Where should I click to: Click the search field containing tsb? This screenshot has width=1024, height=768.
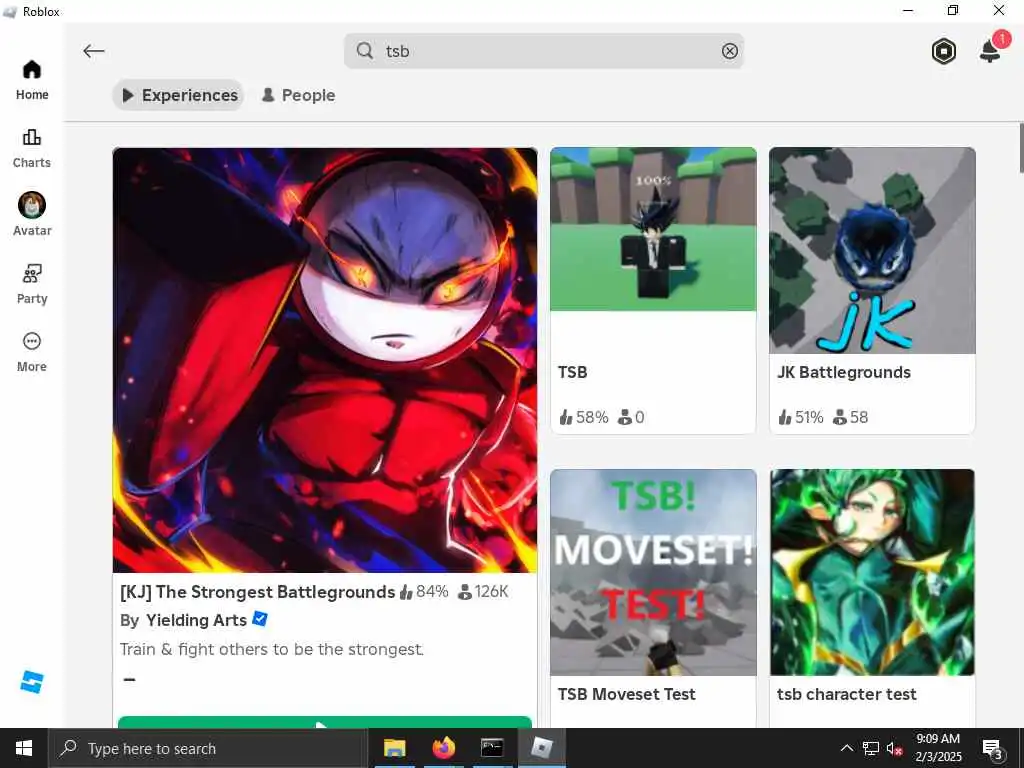543,51
